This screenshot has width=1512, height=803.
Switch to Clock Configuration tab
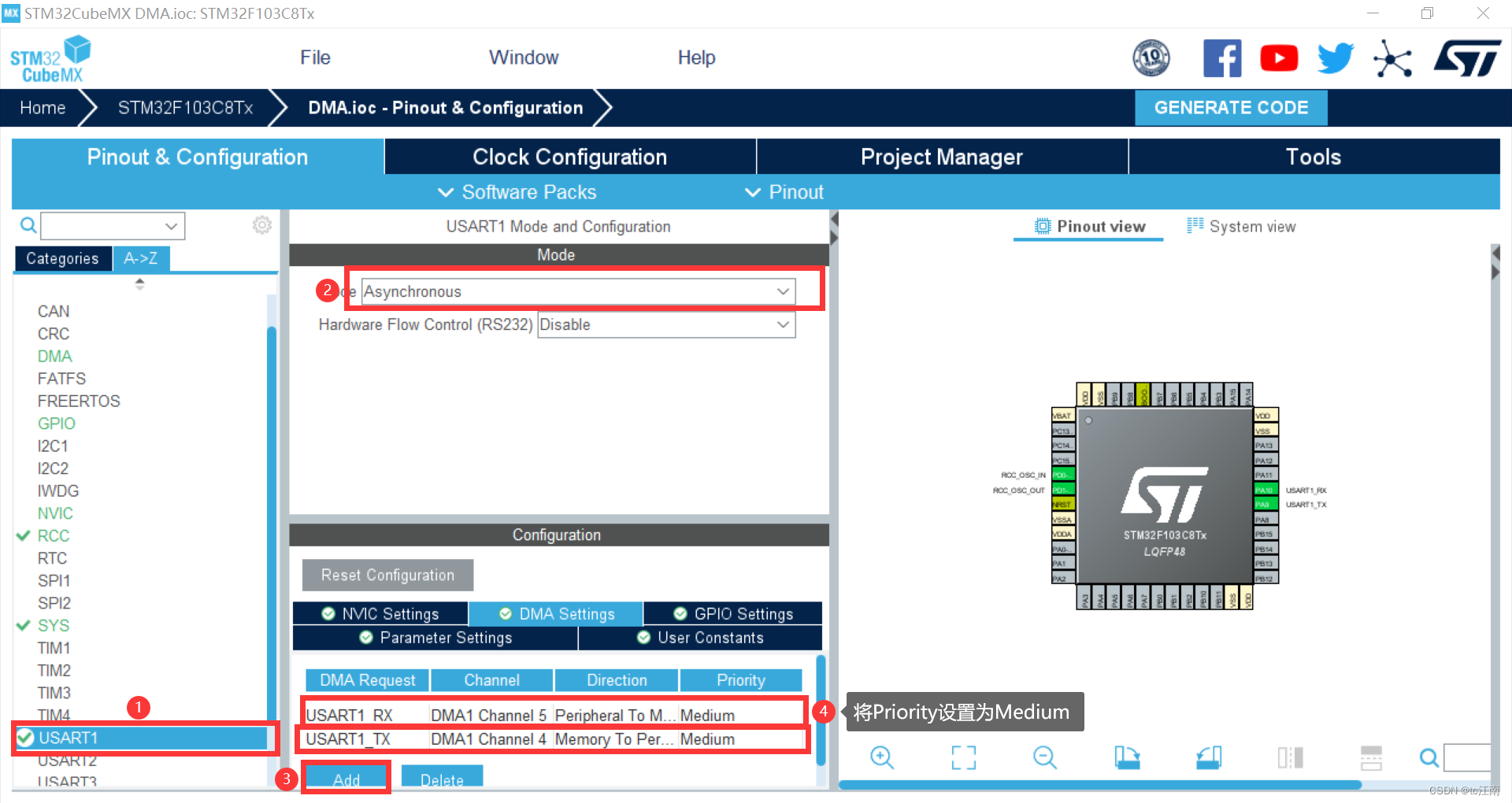coord(570,157)
